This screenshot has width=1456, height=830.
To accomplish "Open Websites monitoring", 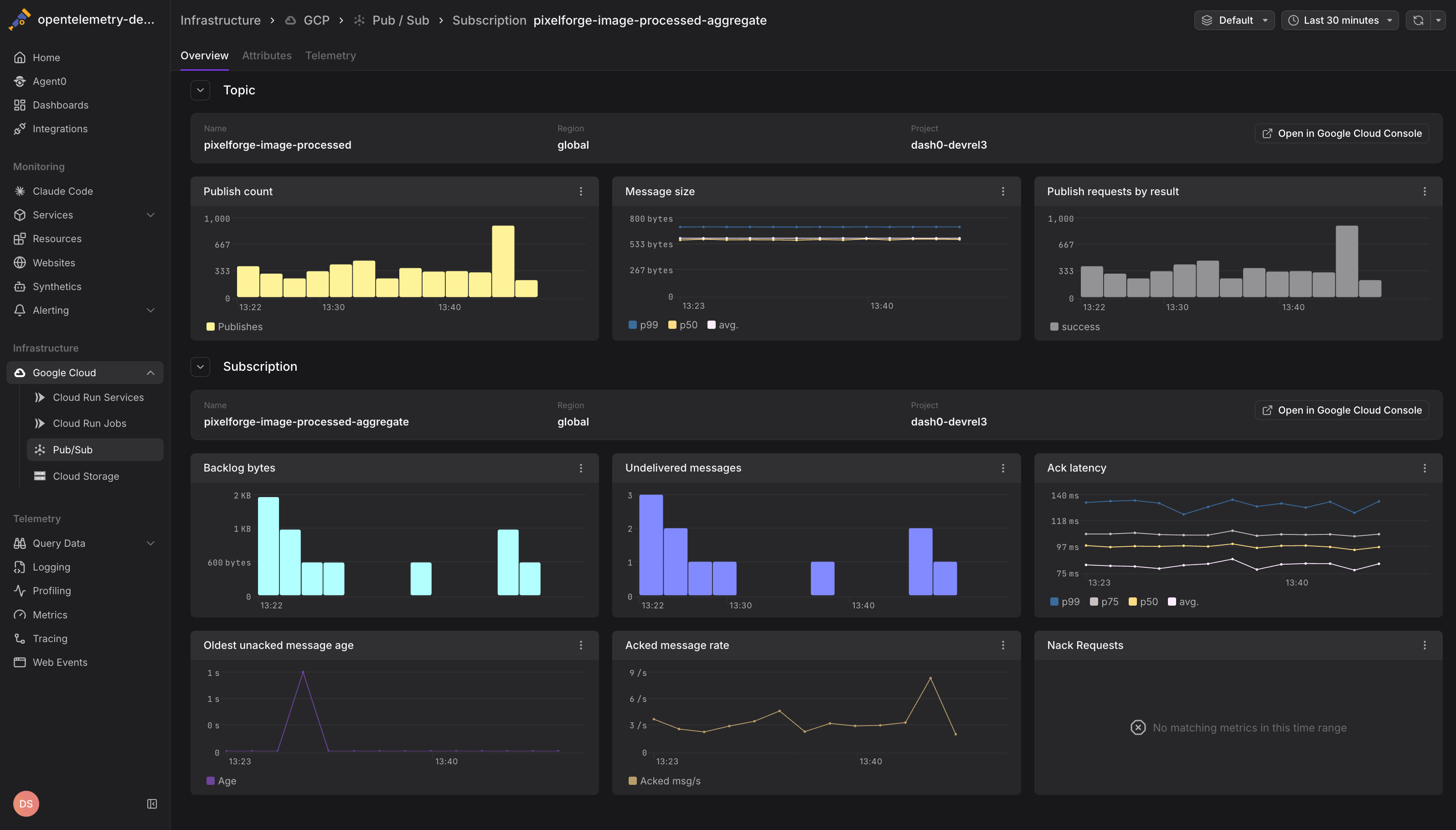I will tap(85, 263).
